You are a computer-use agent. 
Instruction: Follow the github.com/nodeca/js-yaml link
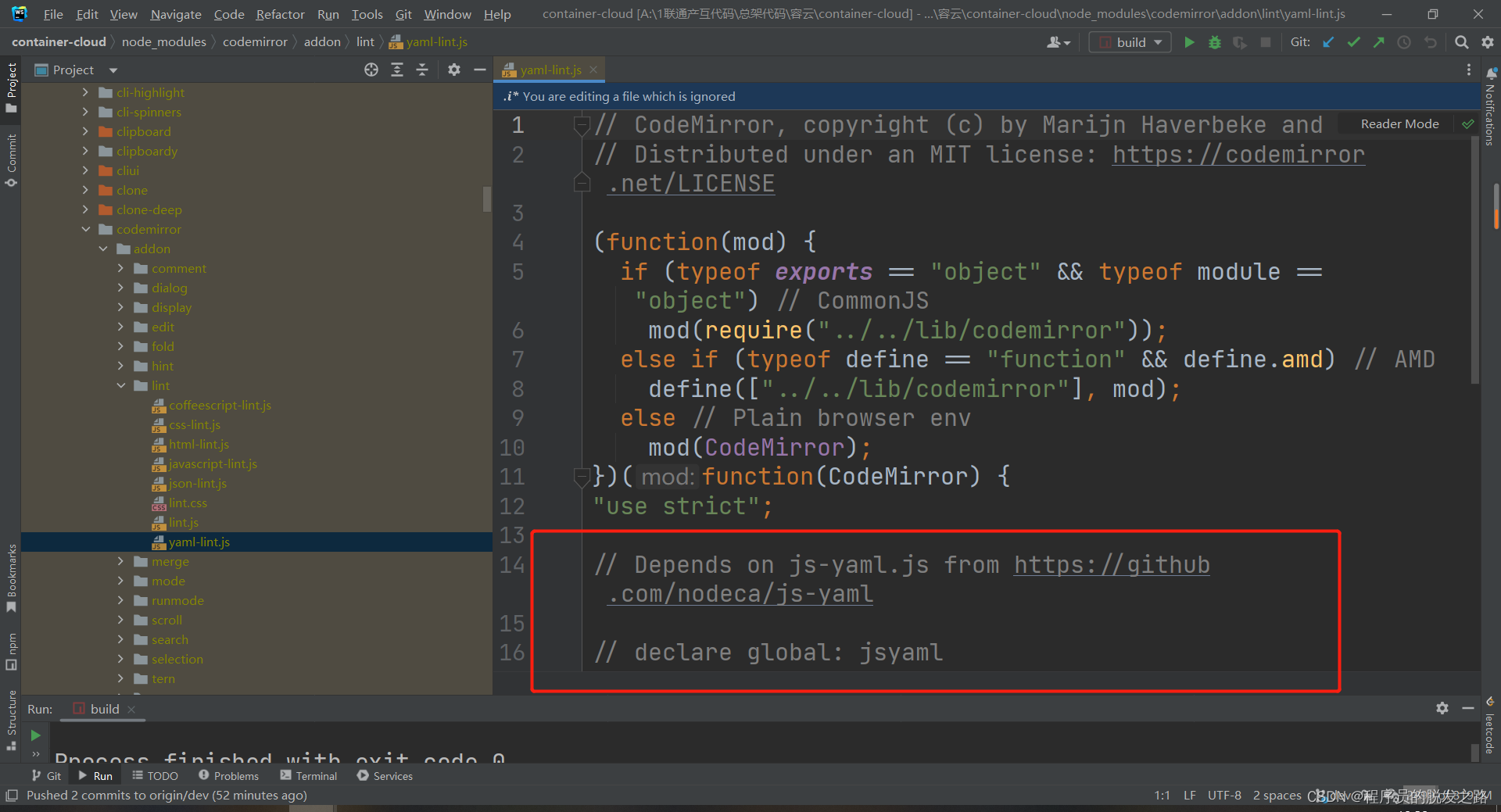(x=1111, y=565)
